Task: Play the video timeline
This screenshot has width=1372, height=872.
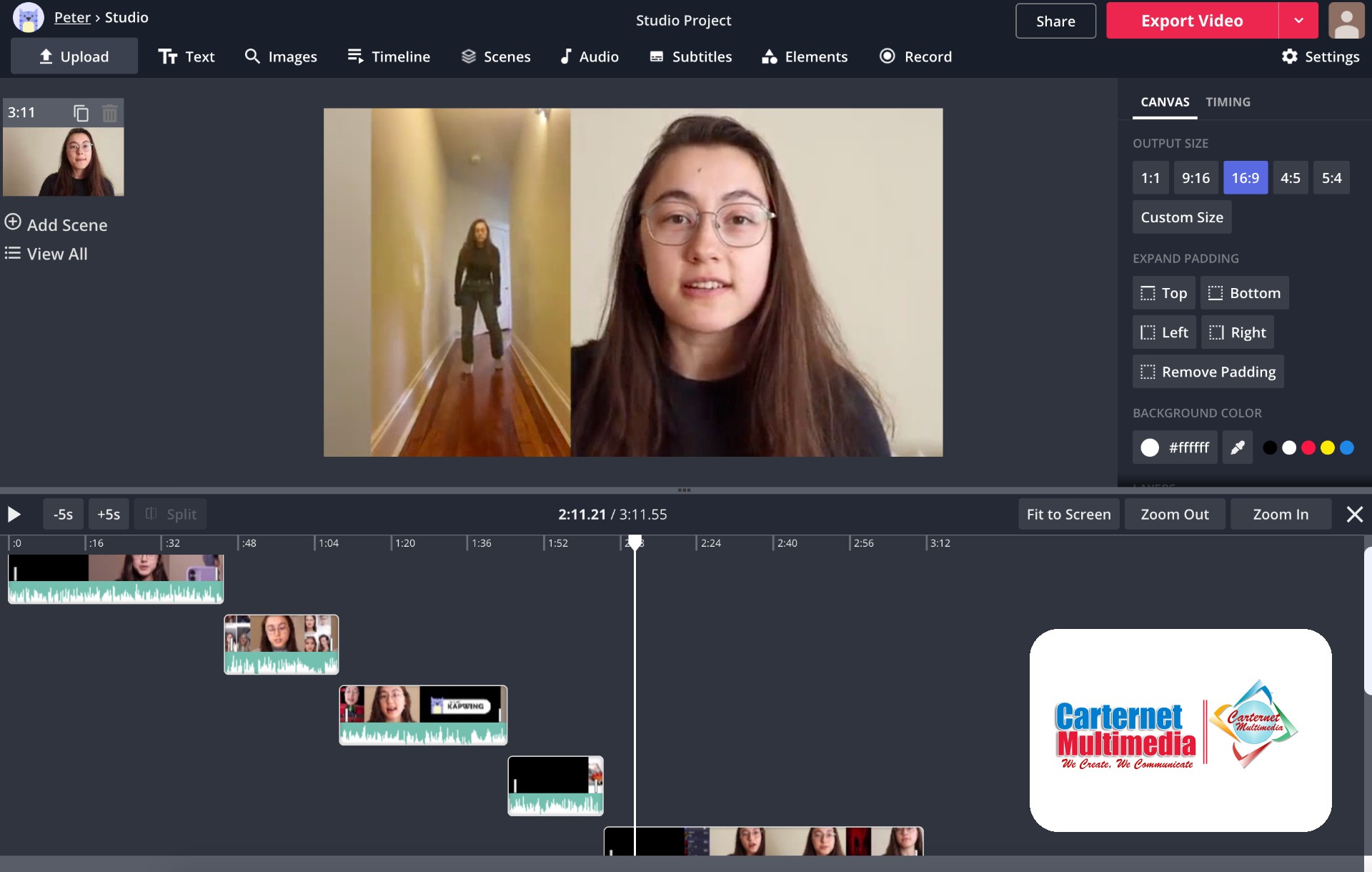Action: point(14,514)
